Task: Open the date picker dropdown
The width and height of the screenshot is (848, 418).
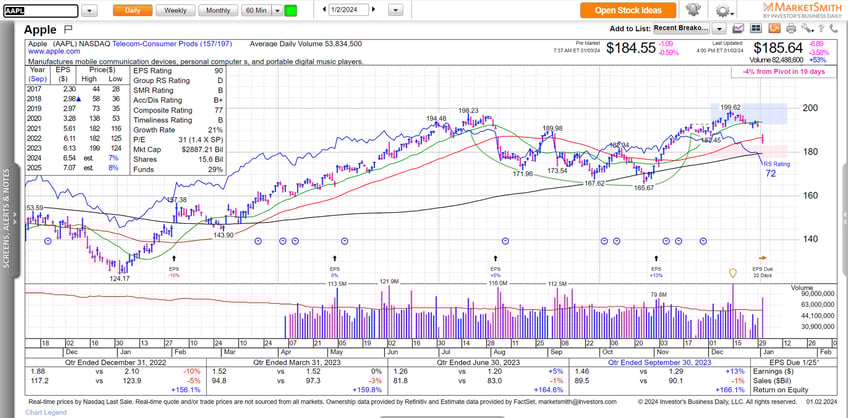Action: click(396, 10)
